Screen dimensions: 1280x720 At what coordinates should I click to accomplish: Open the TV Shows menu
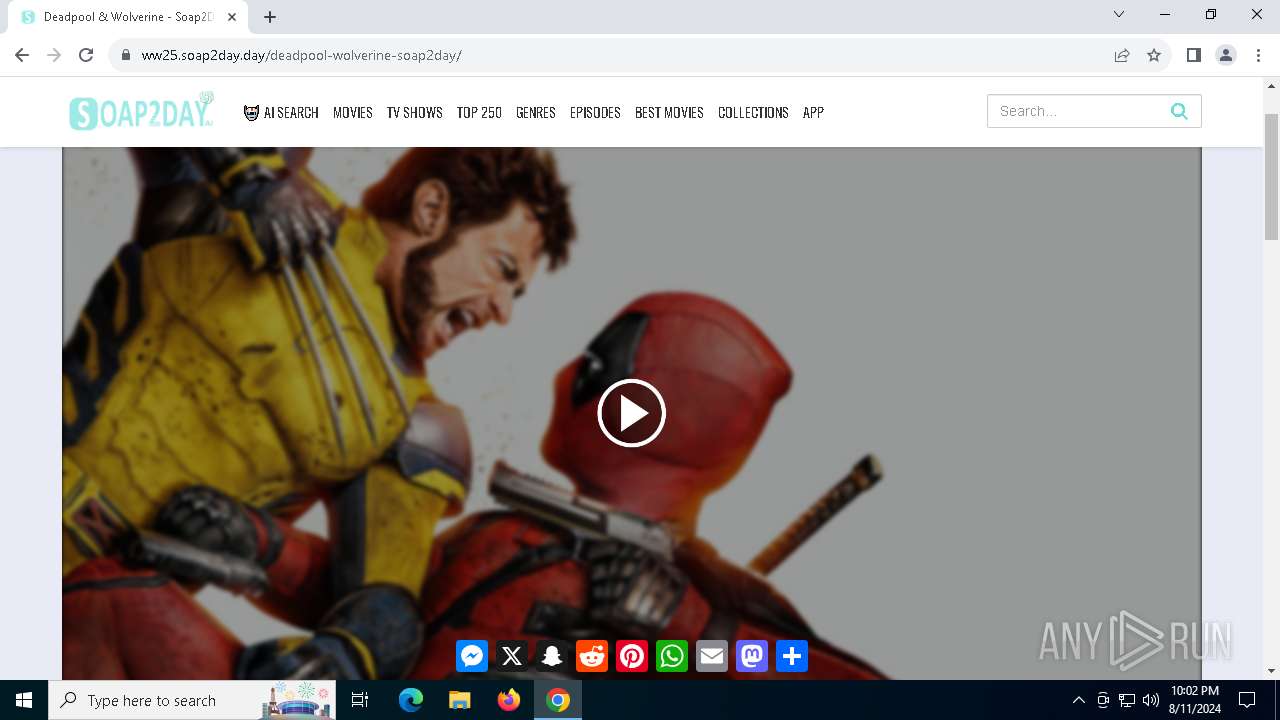[x=415, y=112]
